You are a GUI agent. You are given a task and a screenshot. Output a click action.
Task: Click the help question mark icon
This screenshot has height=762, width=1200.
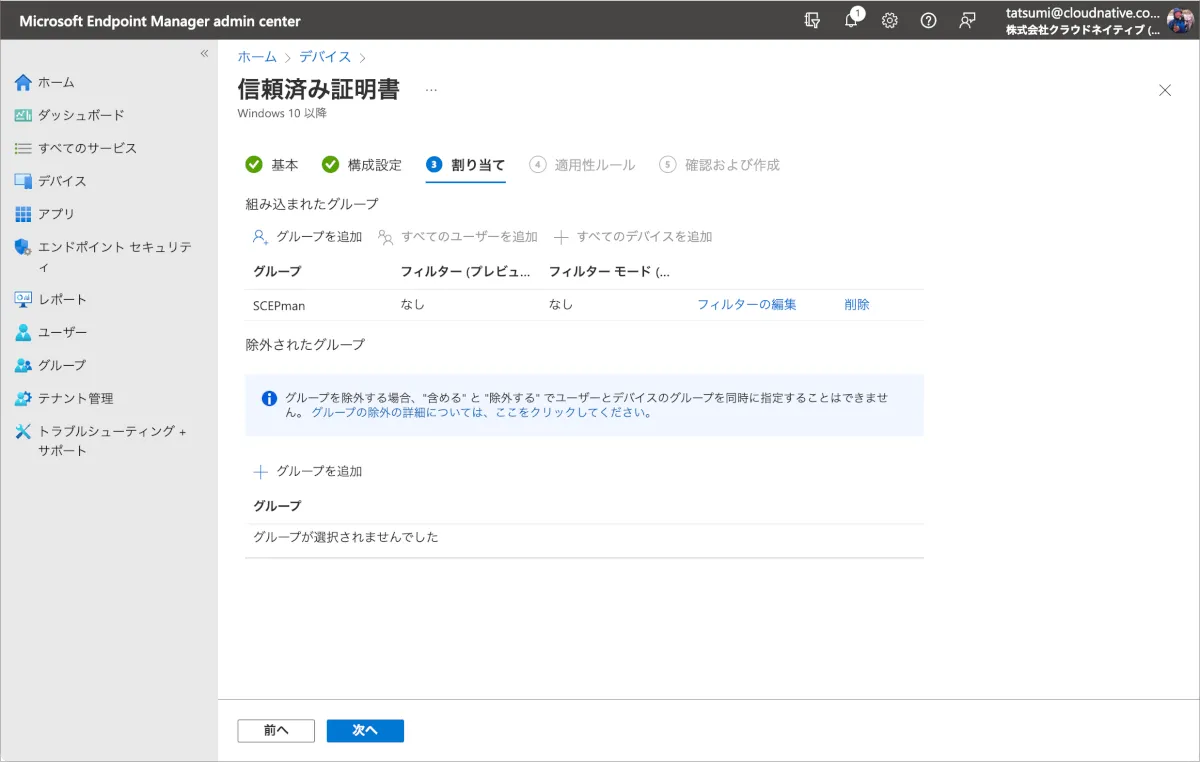pyautogui.click(x=928, y=21)
